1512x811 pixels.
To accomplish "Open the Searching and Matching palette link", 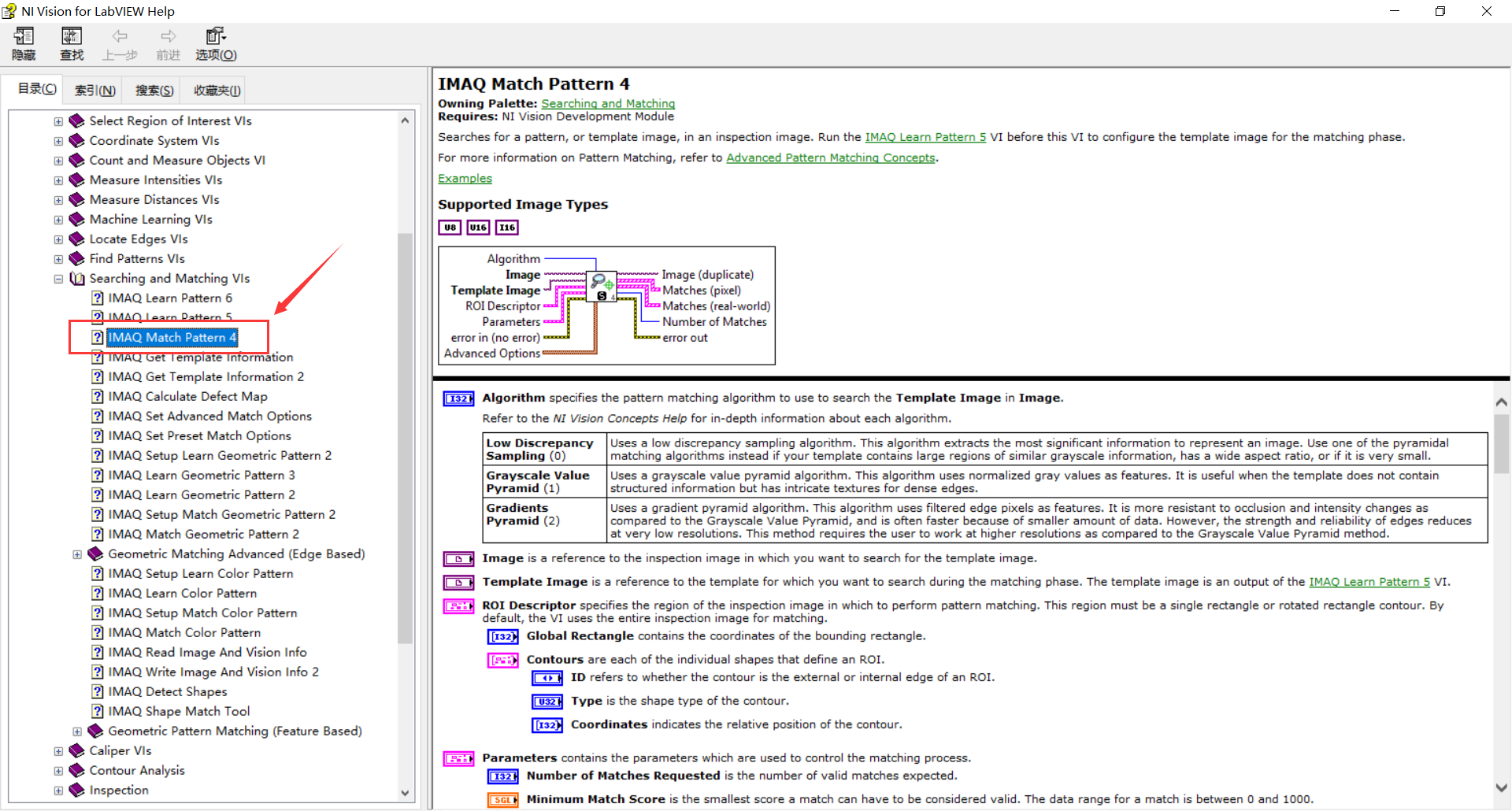I will pyautogui.click(x=608, y=103).
